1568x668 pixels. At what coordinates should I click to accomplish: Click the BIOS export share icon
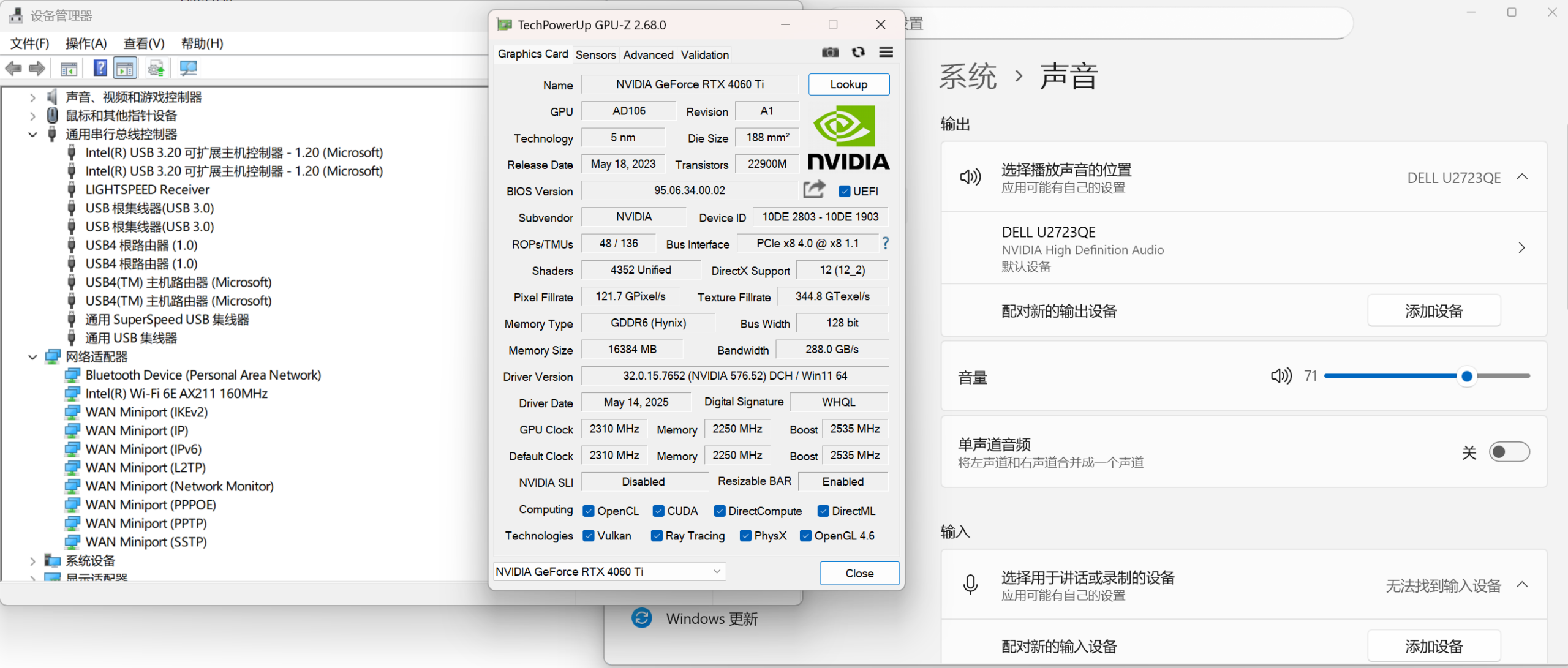point(814,189)
